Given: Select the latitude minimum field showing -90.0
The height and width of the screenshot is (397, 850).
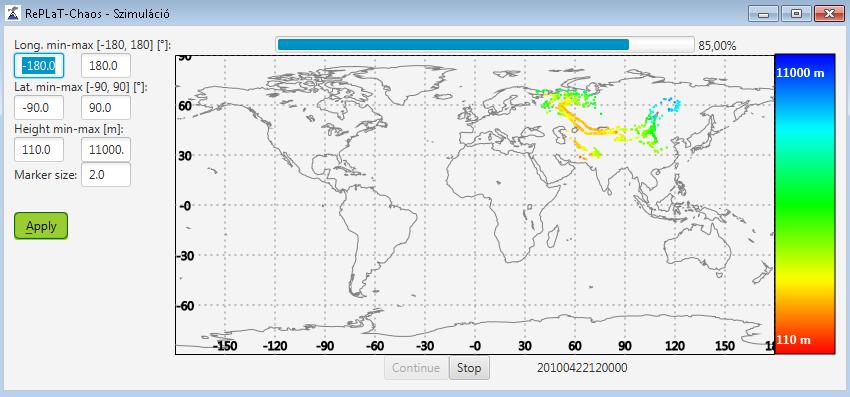Looking at the screenshot, I should [39, 107].
